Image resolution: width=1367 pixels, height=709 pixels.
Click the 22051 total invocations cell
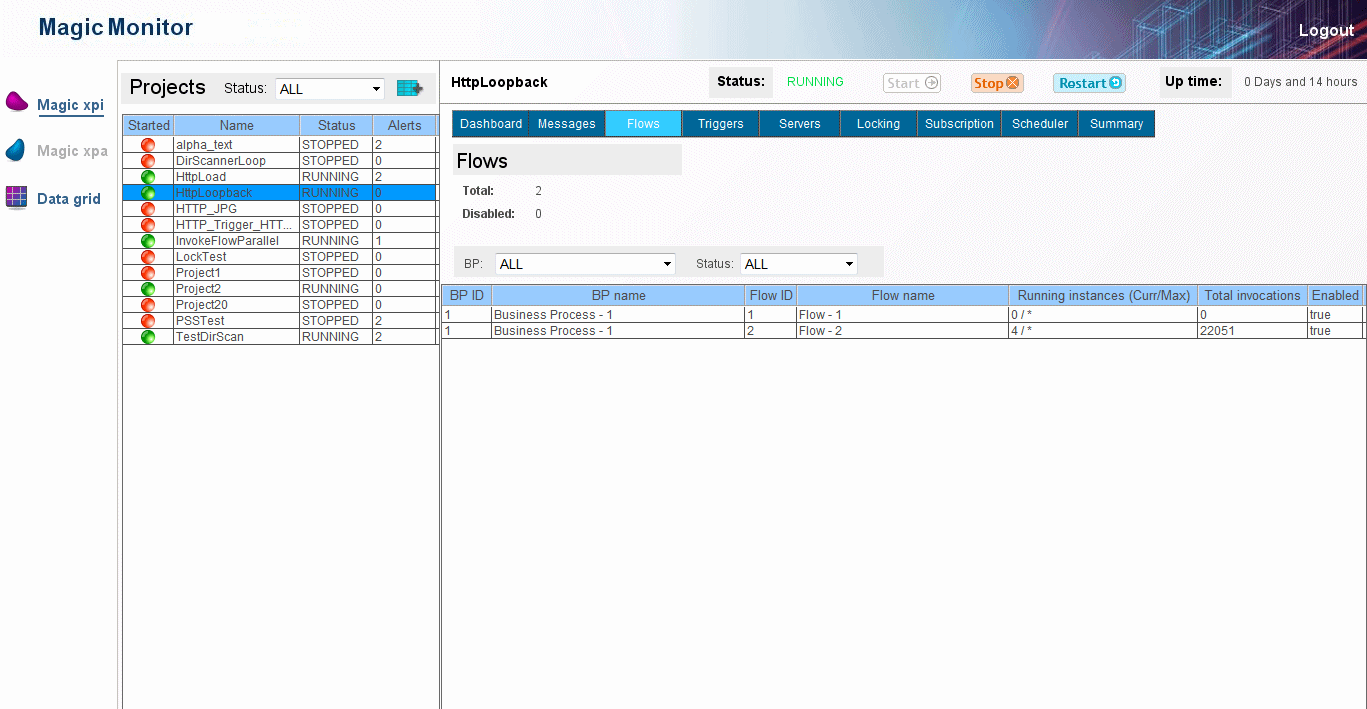coord(1253,331)
